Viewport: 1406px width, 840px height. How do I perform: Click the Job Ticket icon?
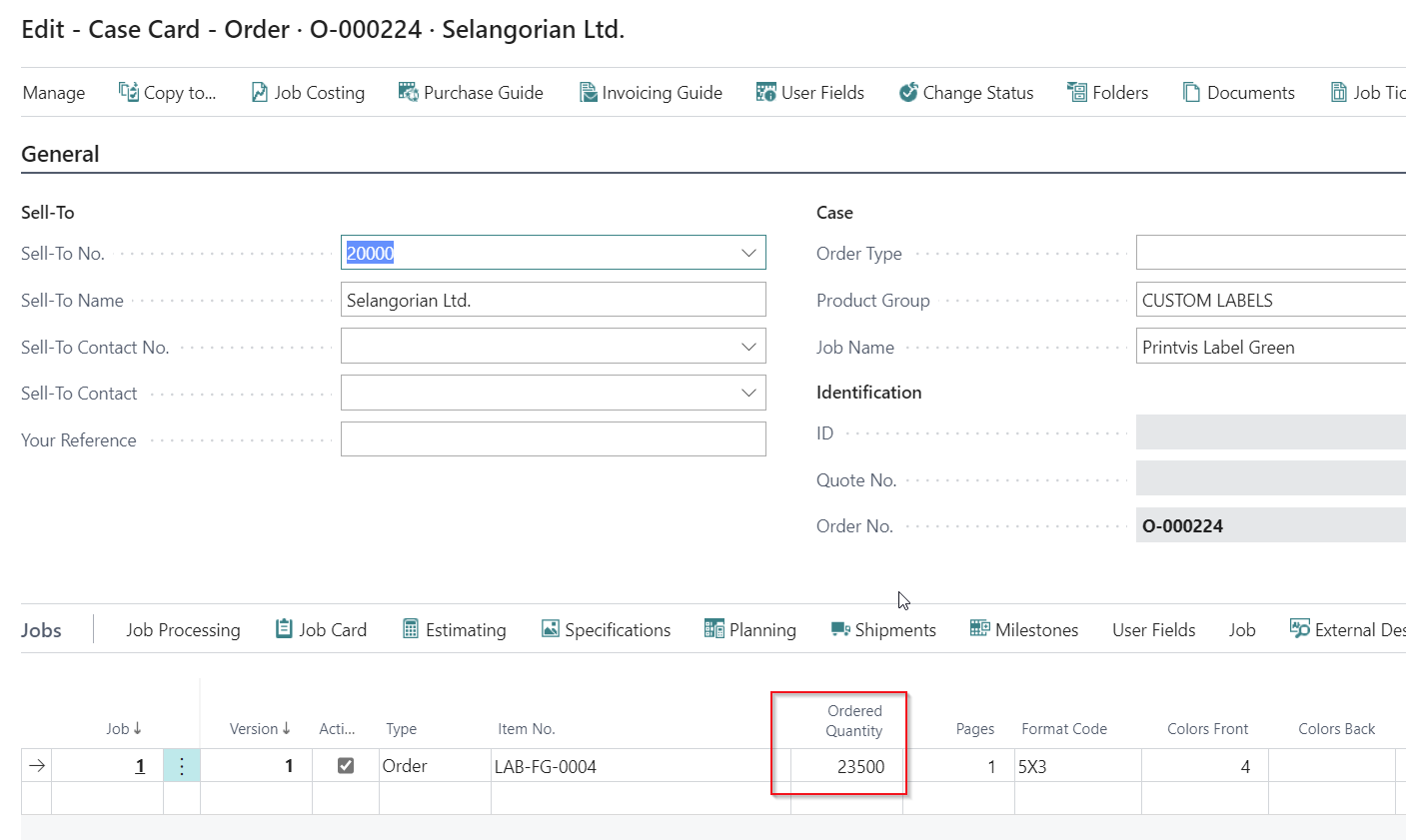pos(1339,92)
